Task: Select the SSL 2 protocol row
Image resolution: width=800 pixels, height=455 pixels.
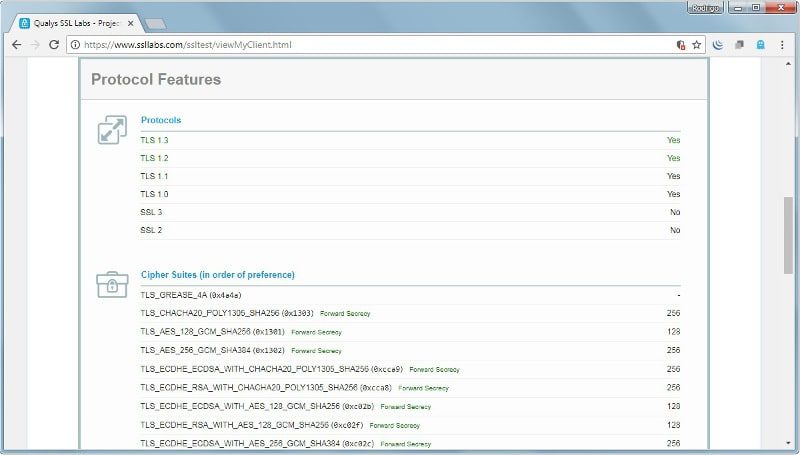Action: tap(410, 230)
